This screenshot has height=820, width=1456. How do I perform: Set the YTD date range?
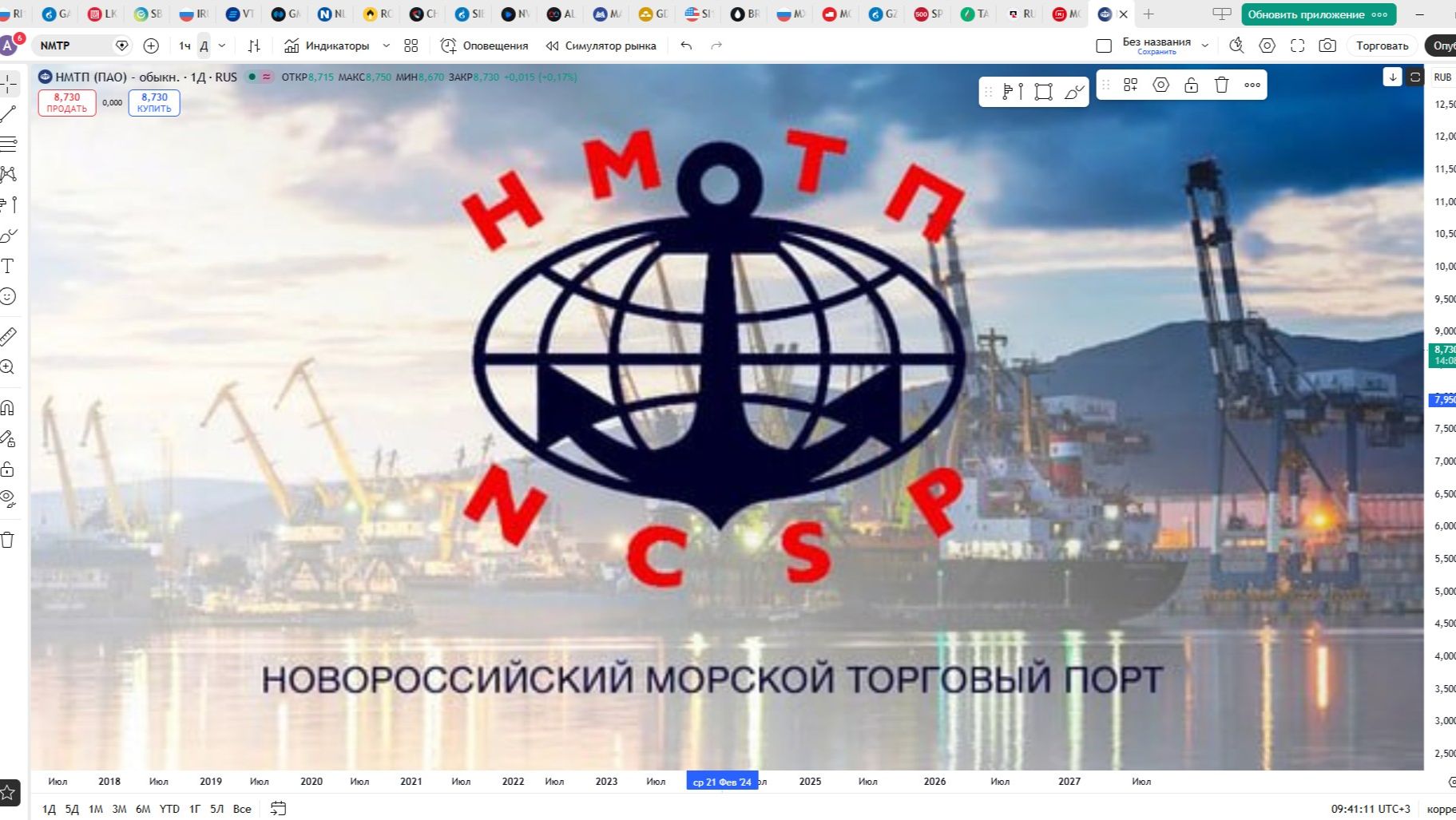(169, 809)
